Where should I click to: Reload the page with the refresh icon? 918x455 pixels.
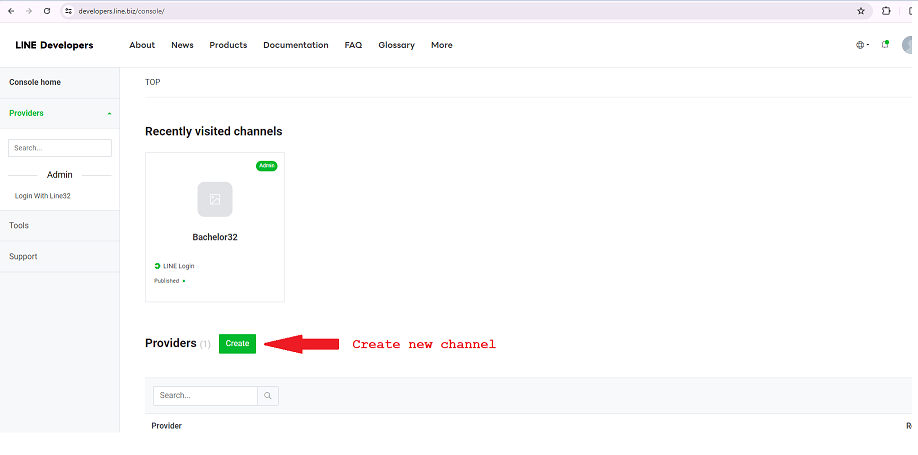pyautogui.click(x=46, y=10)
